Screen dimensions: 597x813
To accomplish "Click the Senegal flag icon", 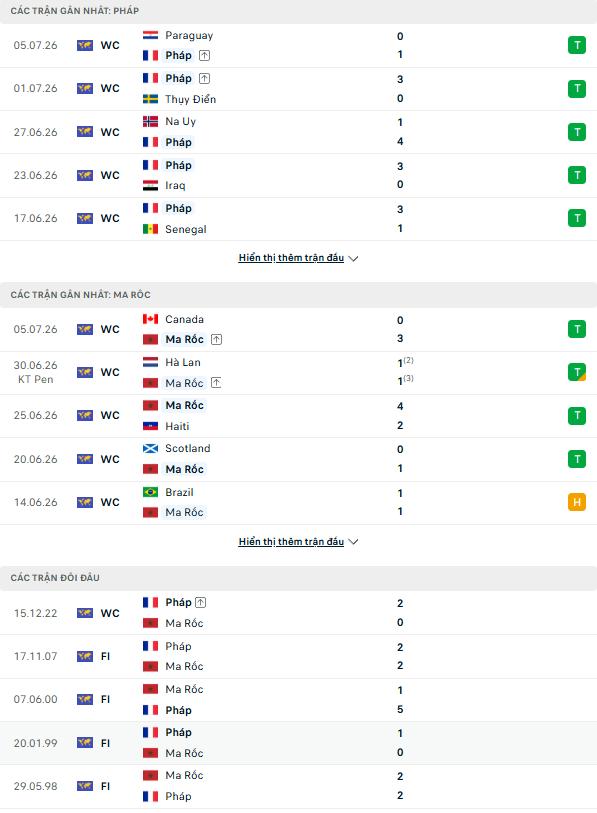I will [150, 229].
